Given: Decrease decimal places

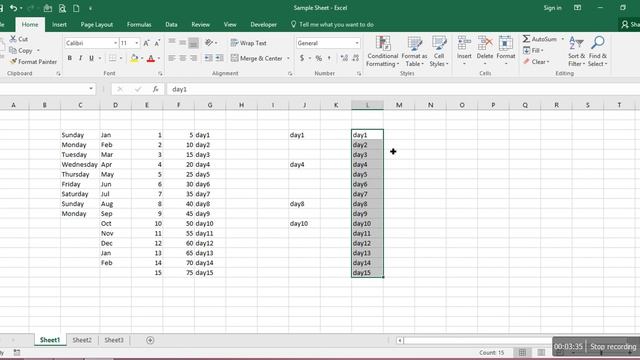Looking at the screenshot, I should point(356,58).
